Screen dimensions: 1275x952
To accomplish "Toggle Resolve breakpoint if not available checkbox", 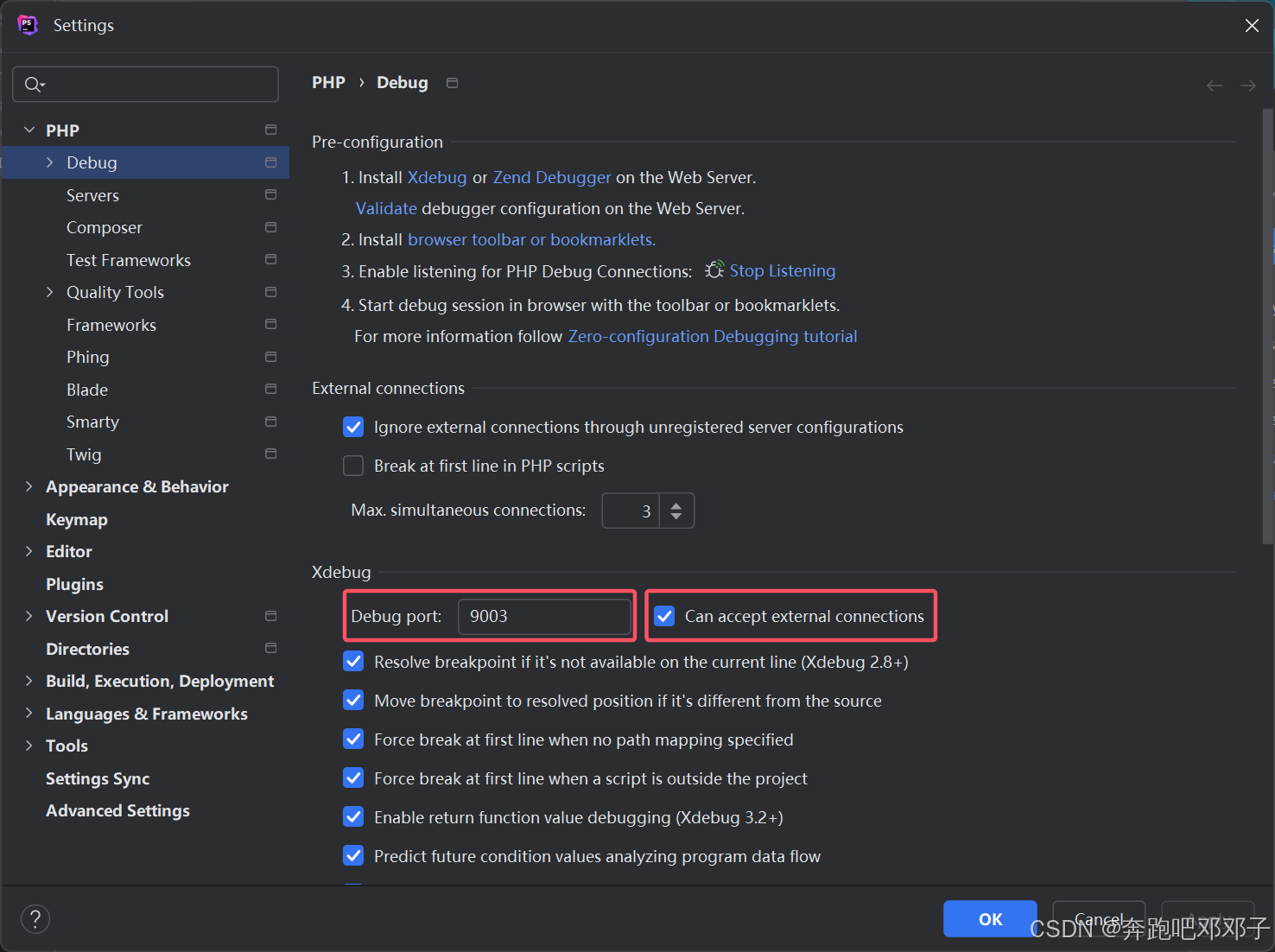I will tap(353, 662).
